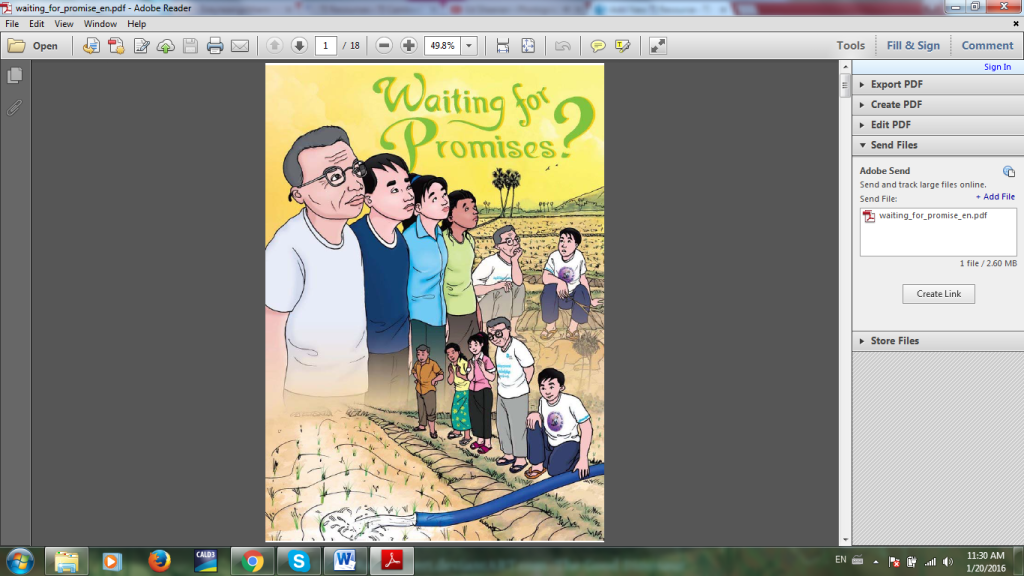Click the page number input field
The width and height of the screenshot is (1024, 576).
[x=325, y=45]
